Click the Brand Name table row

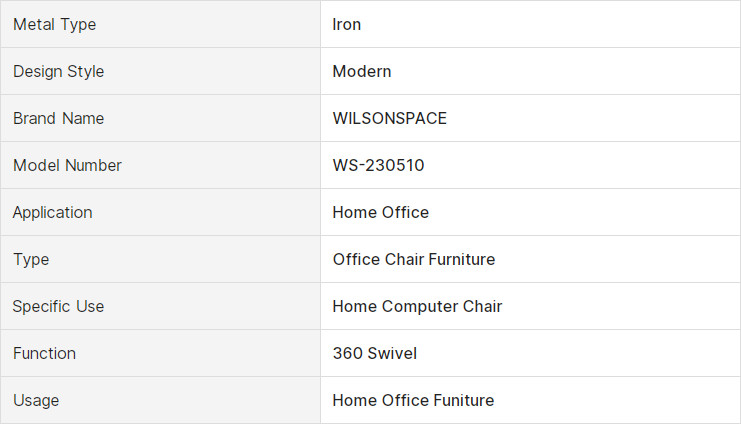[x=370, y=118]
